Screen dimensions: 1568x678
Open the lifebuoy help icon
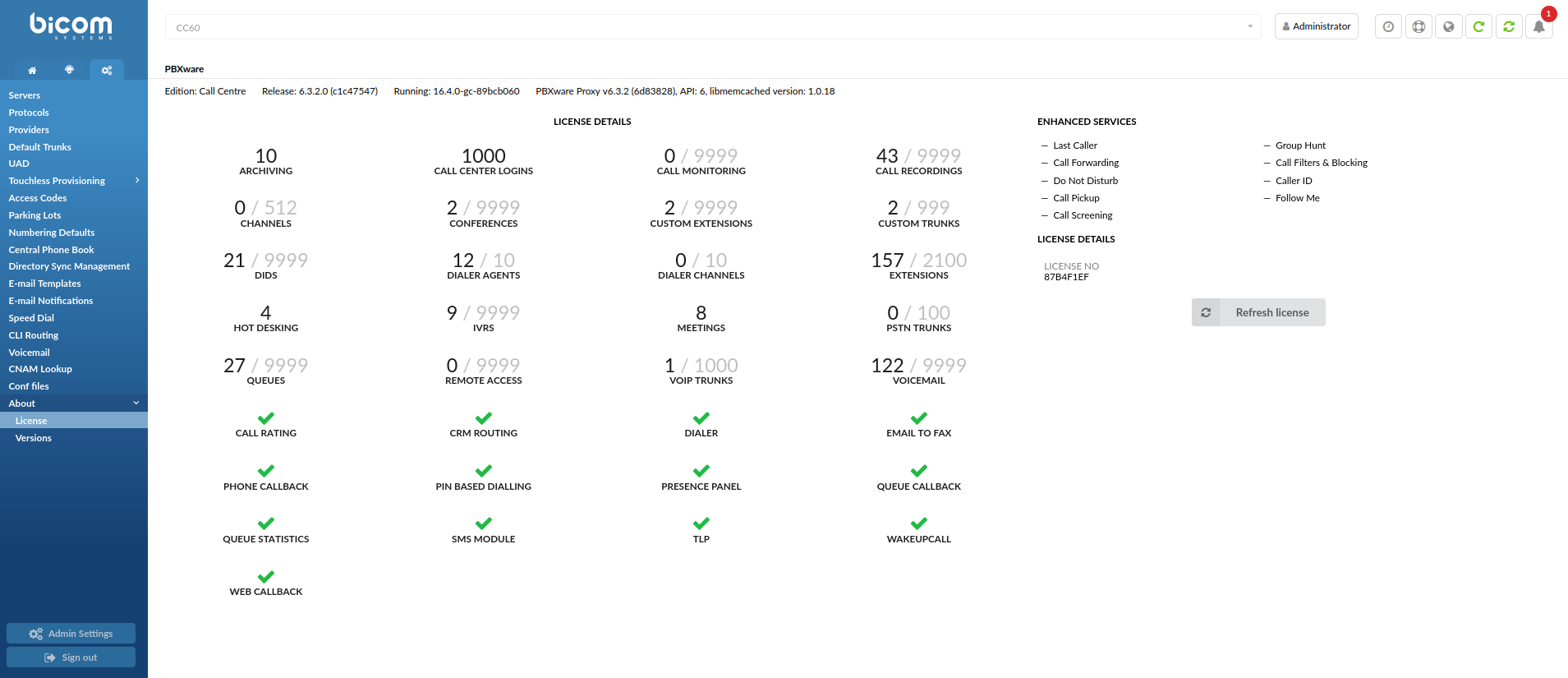[1419, 26]
